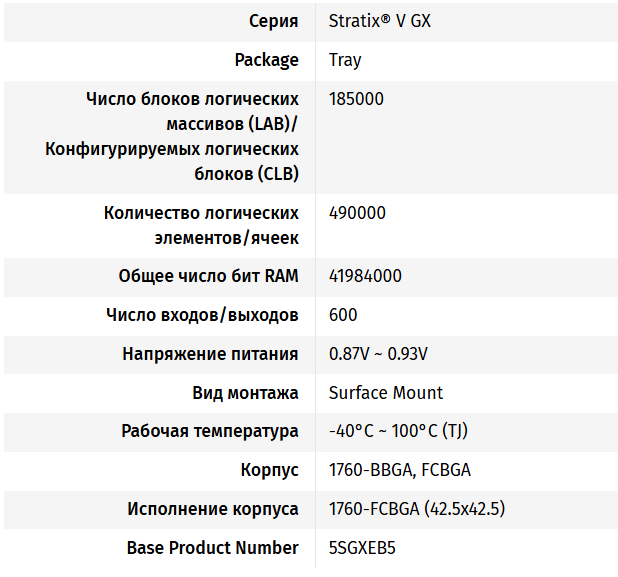Select the 5SGXEB5 base product number
The width and height of the screenshot is (618, 577).
362,548
